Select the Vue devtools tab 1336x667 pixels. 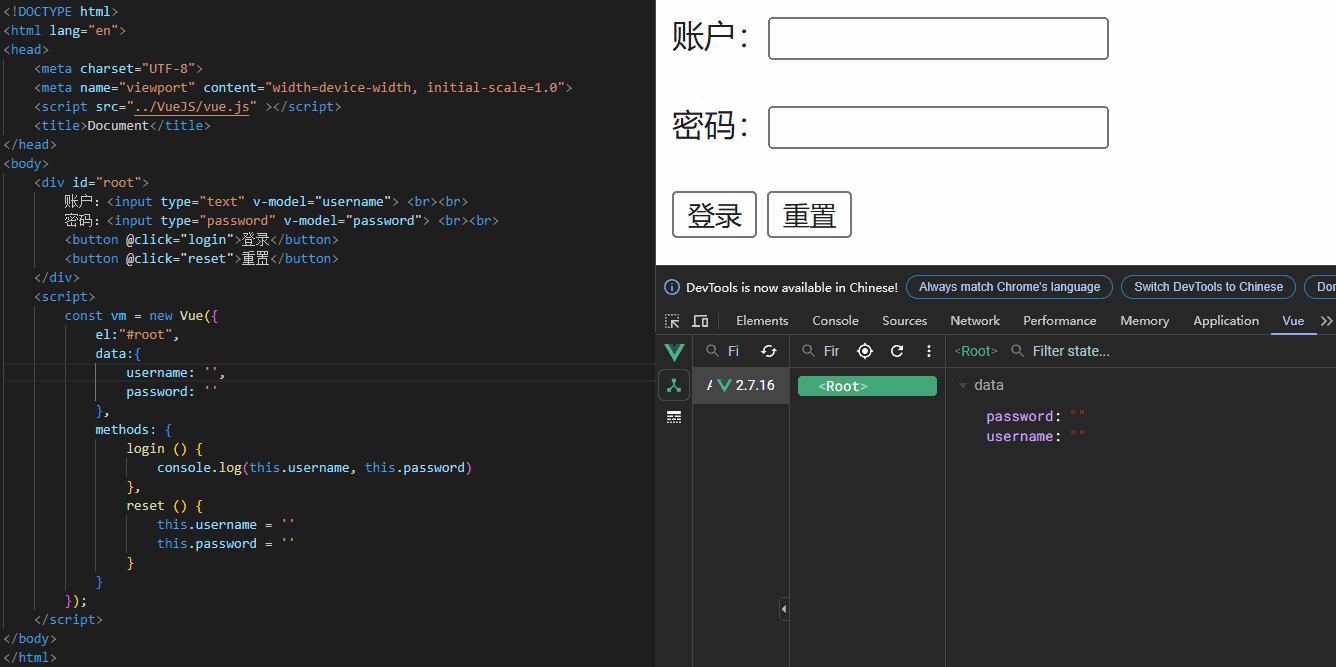(x=1293, y=321)
